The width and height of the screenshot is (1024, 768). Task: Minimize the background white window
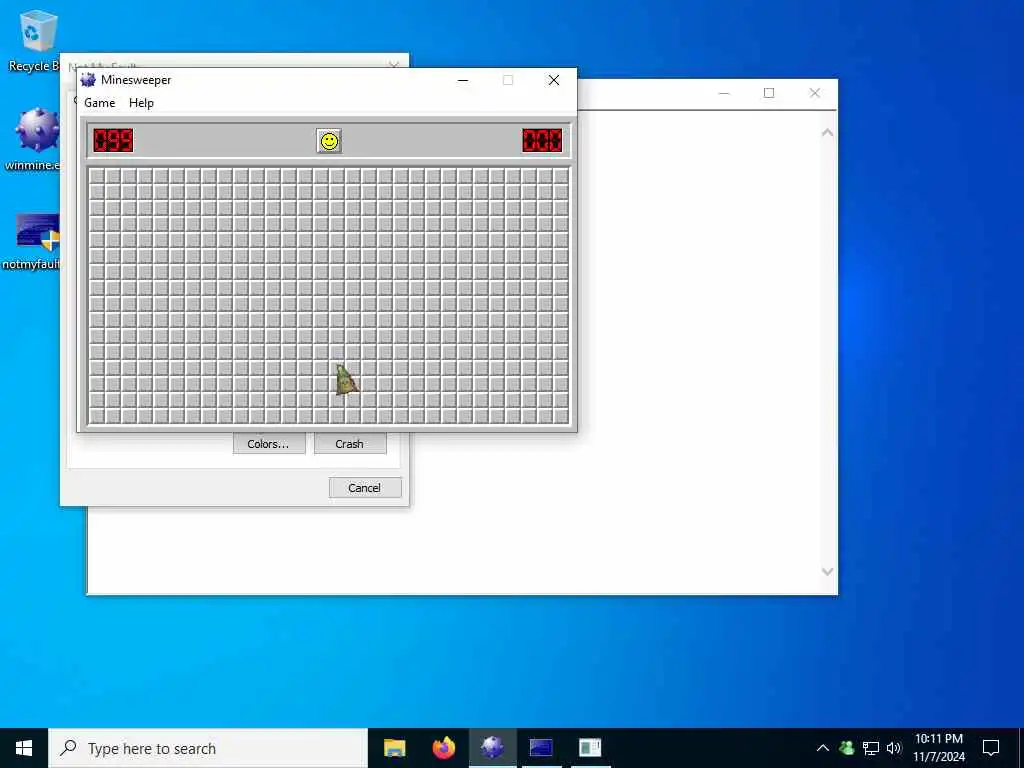pyautogui.click(x=724, y=93)
